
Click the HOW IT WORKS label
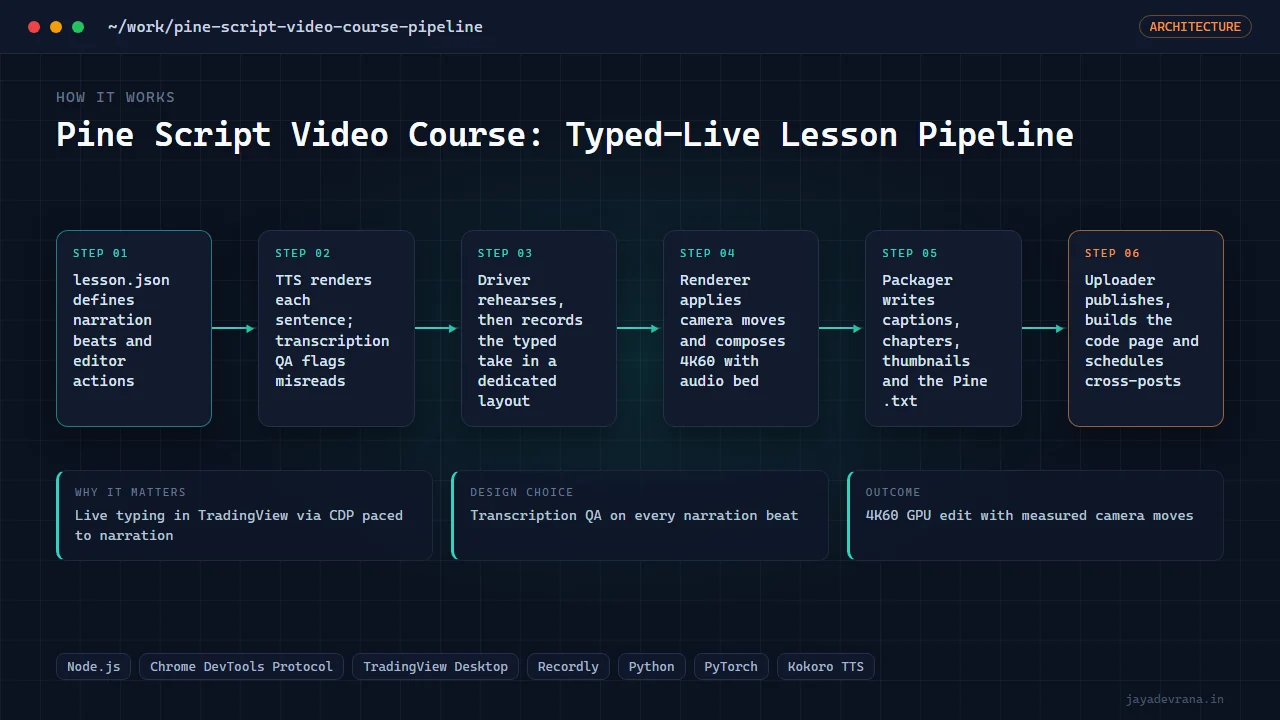click(x=115, y=97)
